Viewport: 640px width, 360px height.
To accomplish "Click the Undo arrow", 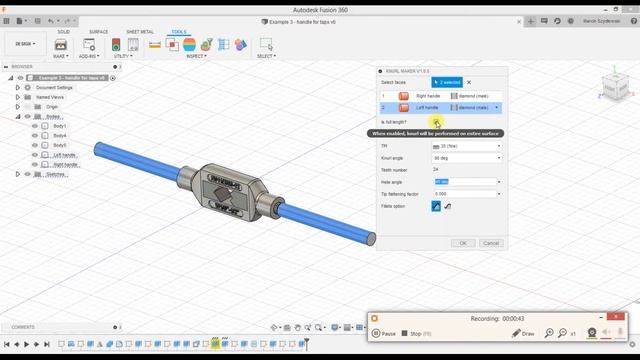I will (51, 21).
